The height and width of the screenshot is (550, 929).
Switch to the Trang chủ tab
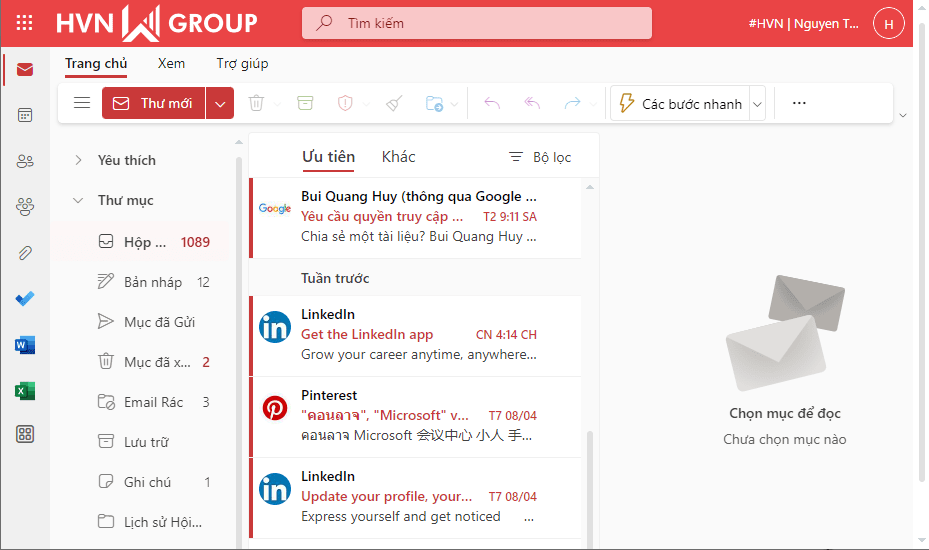pos(96,63)
